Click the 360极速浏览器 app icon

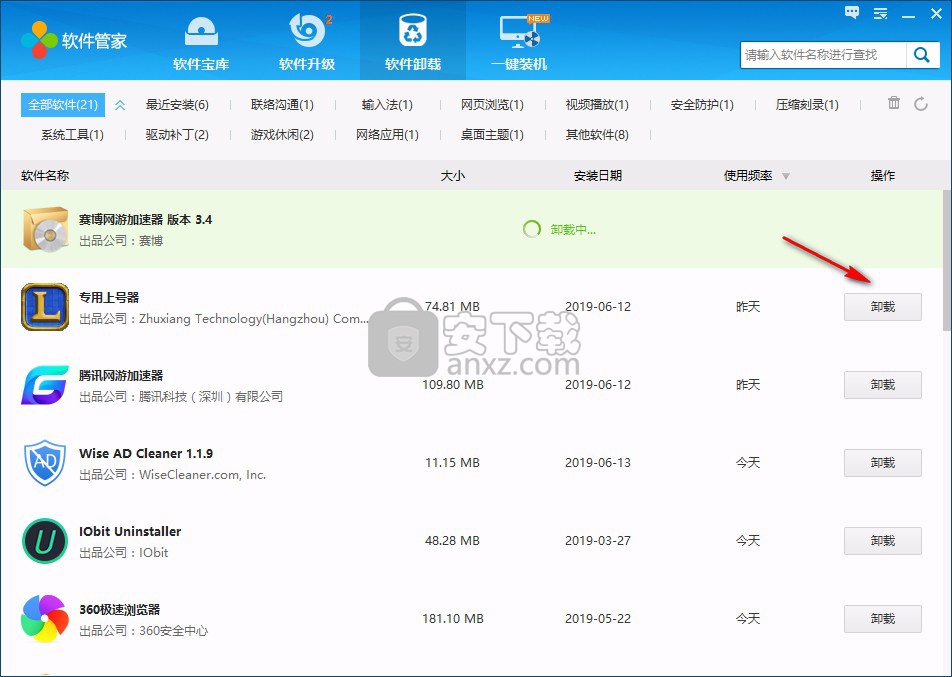point(45,618)
